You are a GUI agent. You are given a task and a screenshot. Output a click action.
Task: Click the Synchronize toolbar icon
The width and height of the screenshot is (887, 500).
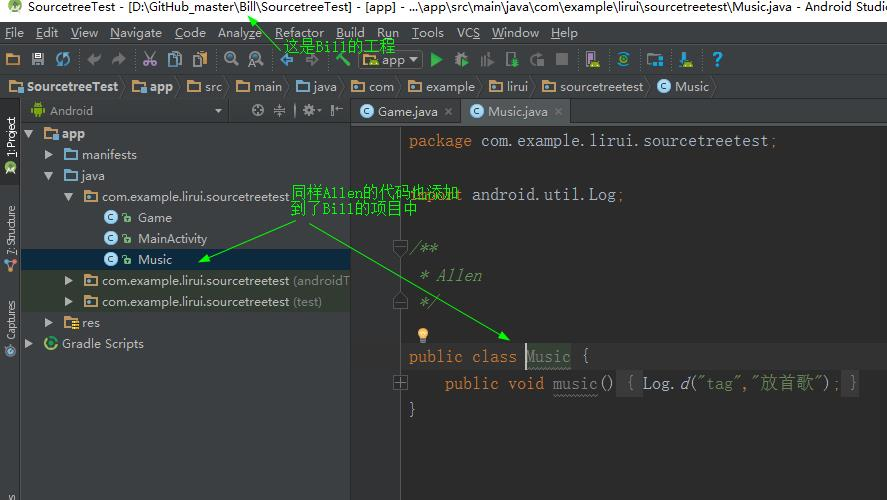63,59
